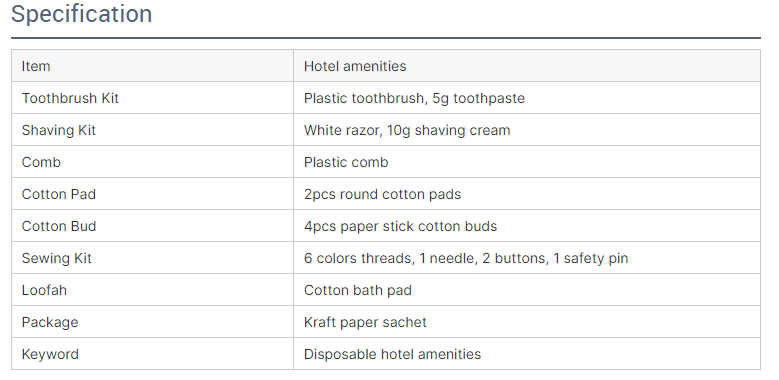Select the Shaving Kit row label

tap(153, 130)
